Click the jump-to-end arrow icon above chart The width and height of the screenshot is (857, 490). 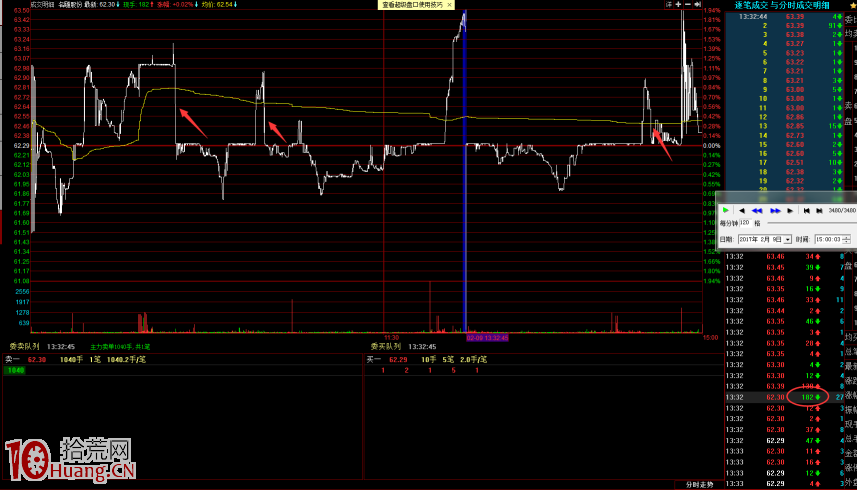697,4
